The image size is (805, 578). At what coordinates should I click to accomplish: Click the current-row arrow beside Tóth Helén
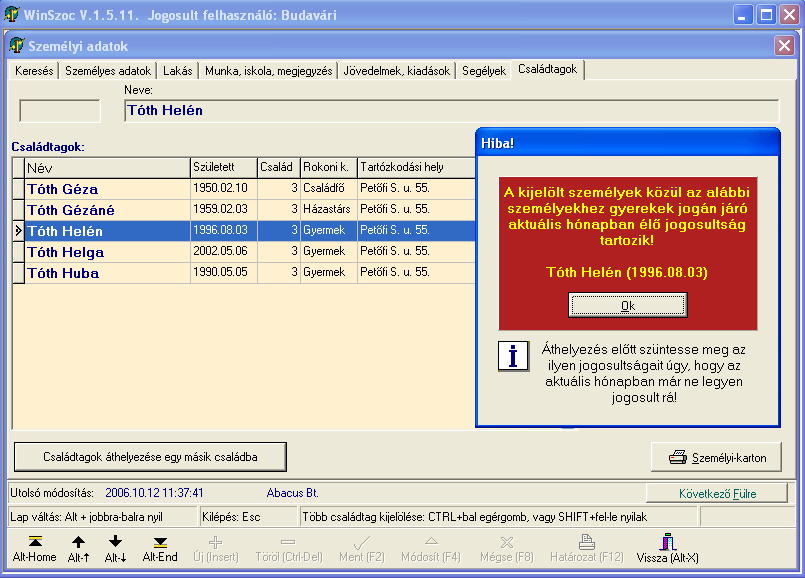pos(18,231)
